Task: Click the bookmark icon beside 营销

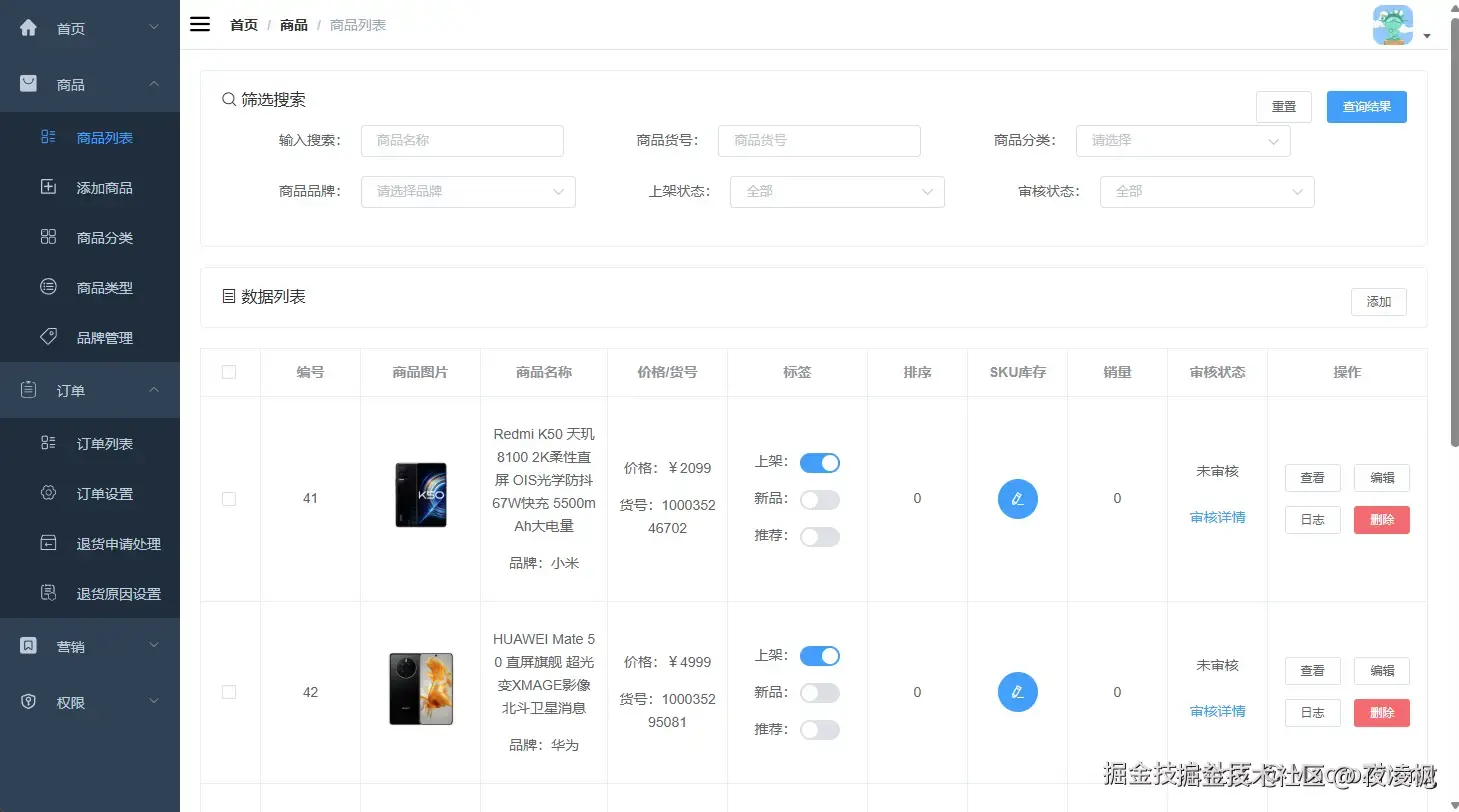Action: pos(29,646)
